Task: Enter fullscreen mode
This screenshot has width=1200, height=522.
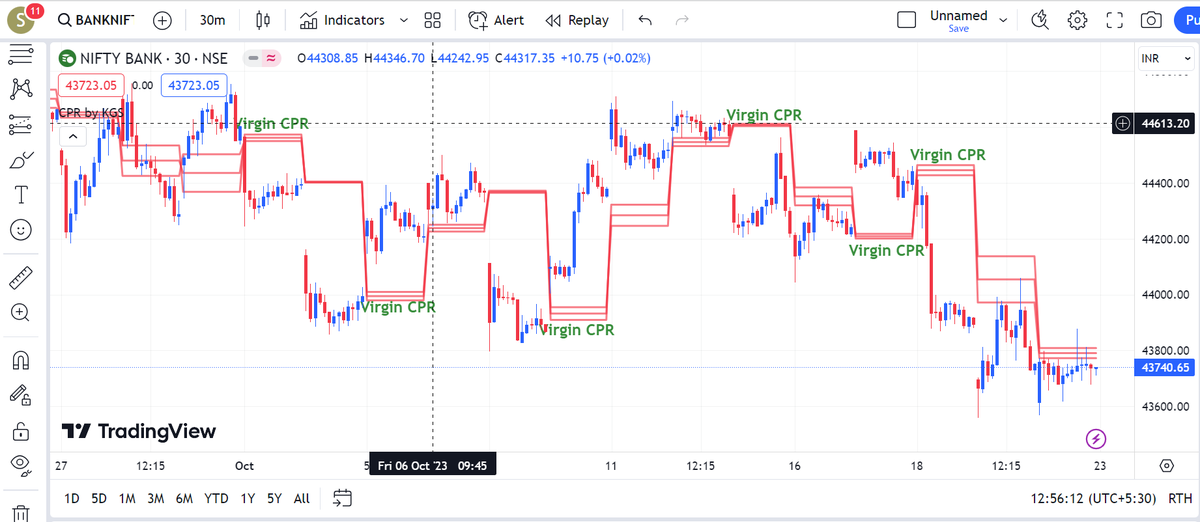Action: [x=1115, y=20]
